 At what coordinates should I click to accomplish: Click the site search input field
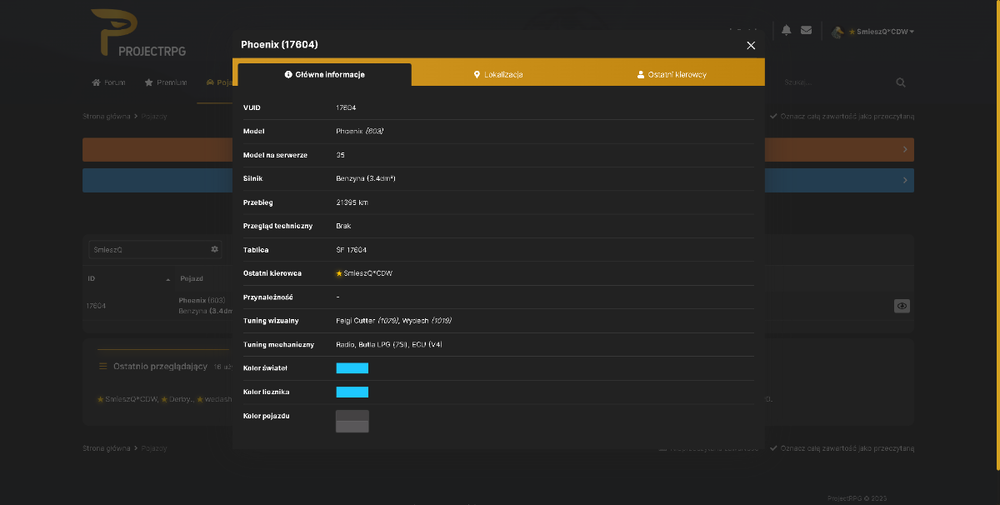click(x=835, y=82)
